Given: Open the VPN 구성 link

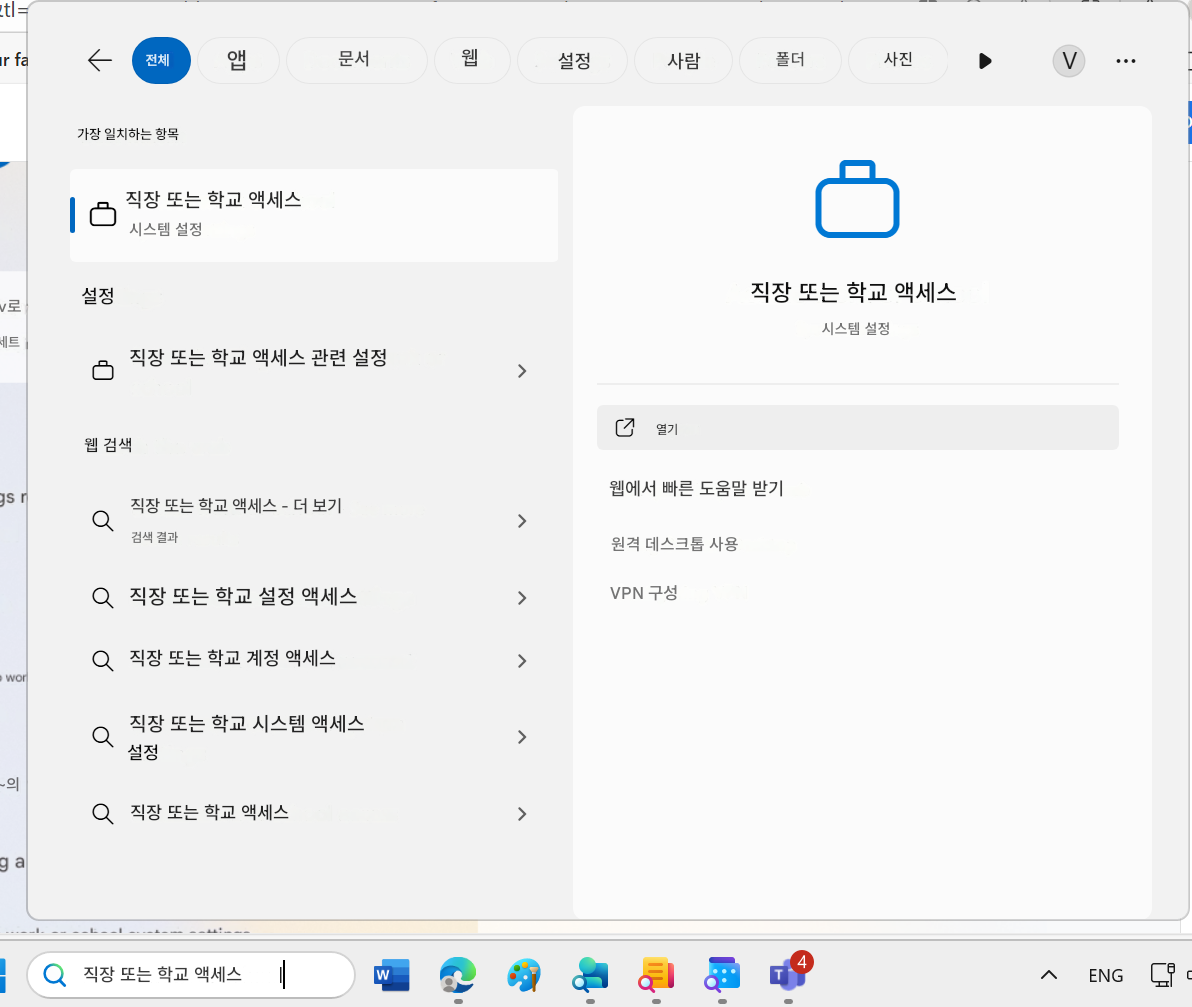Looking at the screenshot, I should [644, 592].
